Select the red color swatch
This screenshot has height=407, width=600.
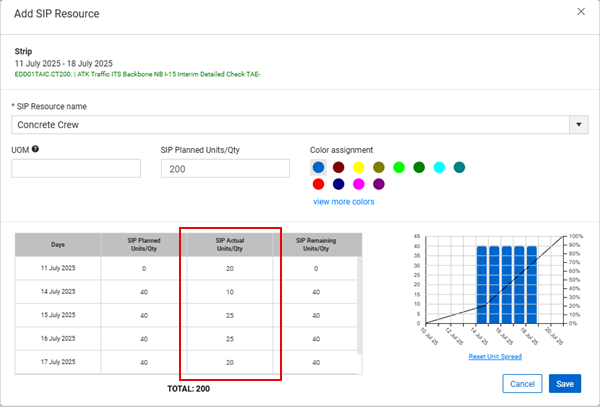pos(318,184)
